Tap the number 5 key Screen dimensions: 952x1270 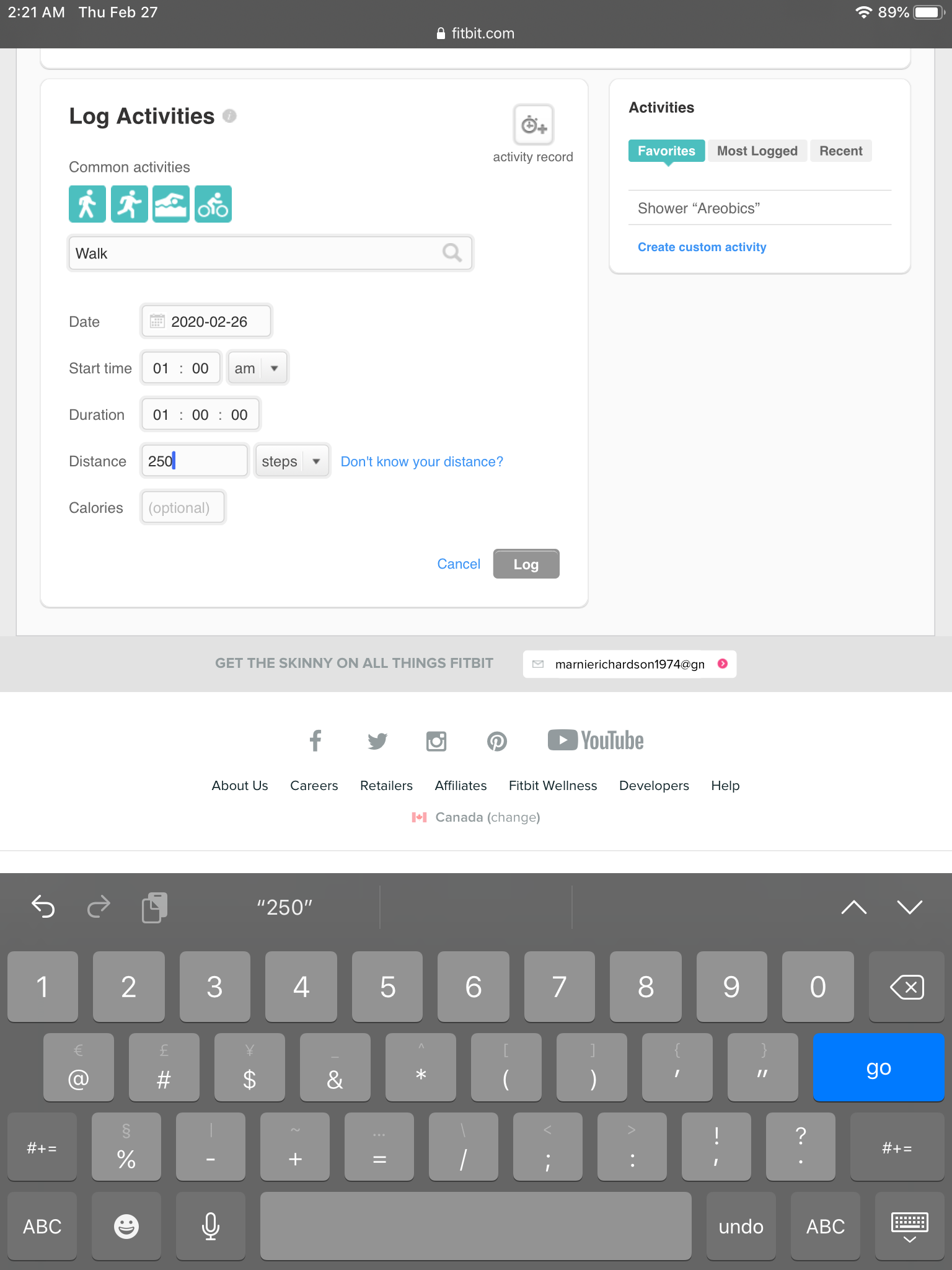click(x=387, y=987)
